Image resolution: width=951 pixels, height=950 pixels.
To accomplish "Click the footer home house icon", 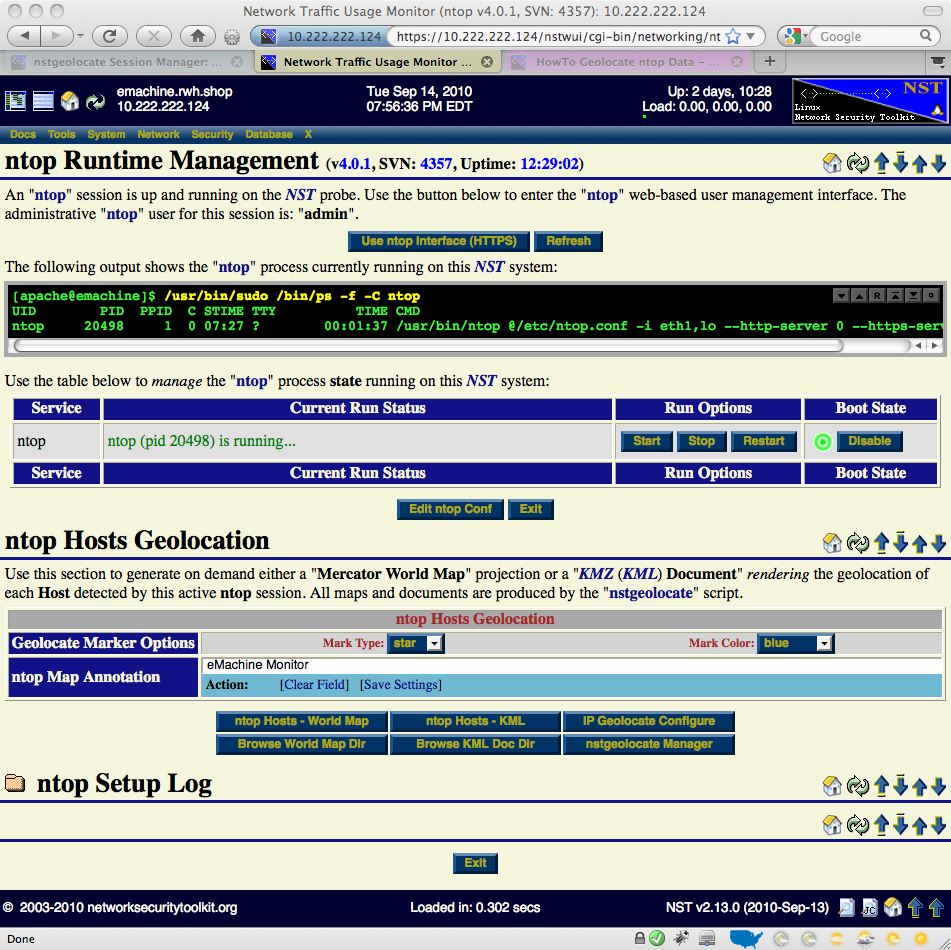I will 892,908.
